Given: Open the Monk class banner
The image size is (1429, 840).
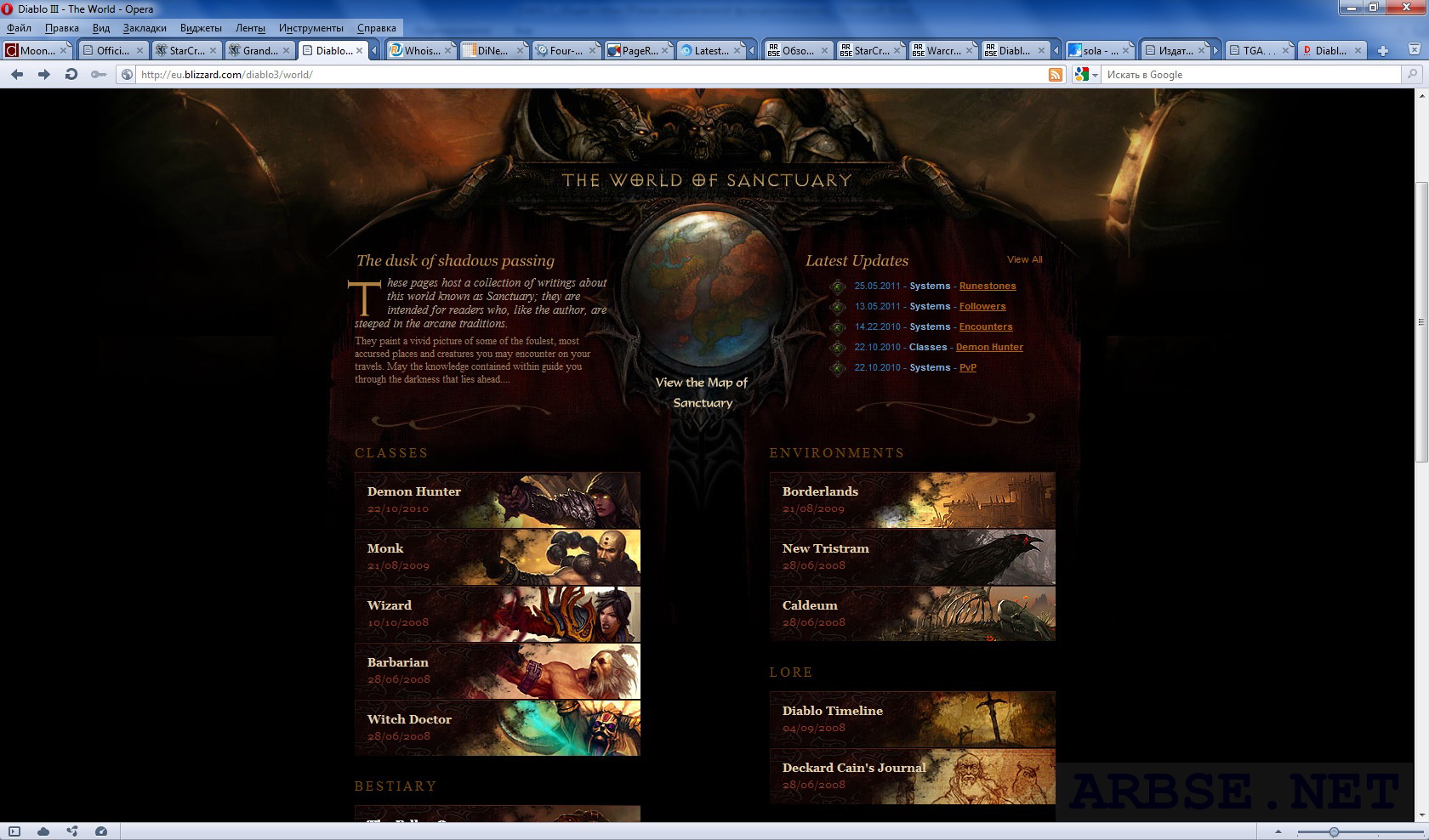Looking at the screenshot, I should pos(498,557).
